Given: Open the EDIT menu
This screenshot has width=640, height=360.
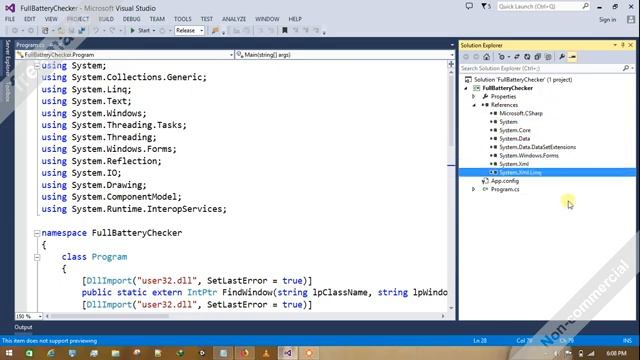Looking at the screenshot, I should pos(29,19).
